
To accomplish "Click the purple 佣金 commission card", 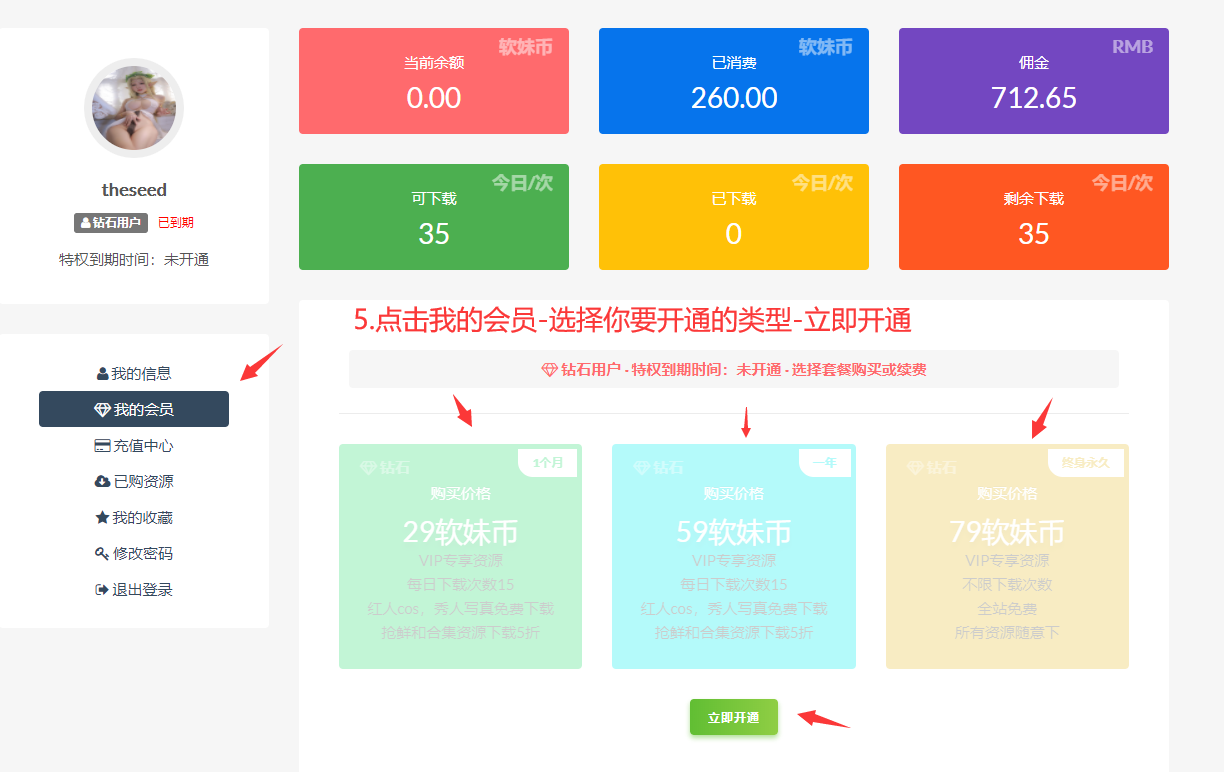I will pyautogui.click(x=1033, y=81).
